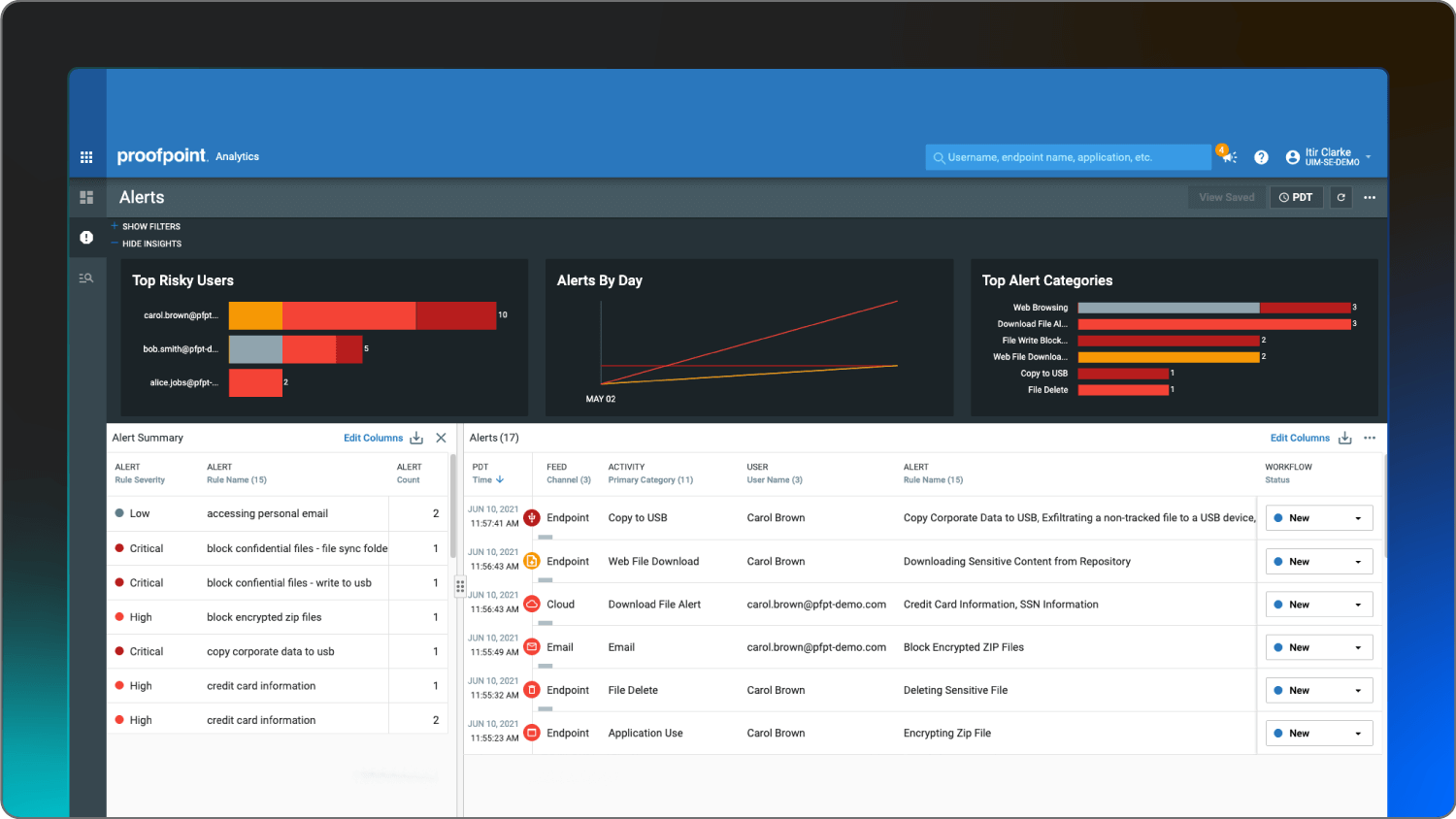Open the help question mark icon

pyautogui.click(x=1261, y=157)
